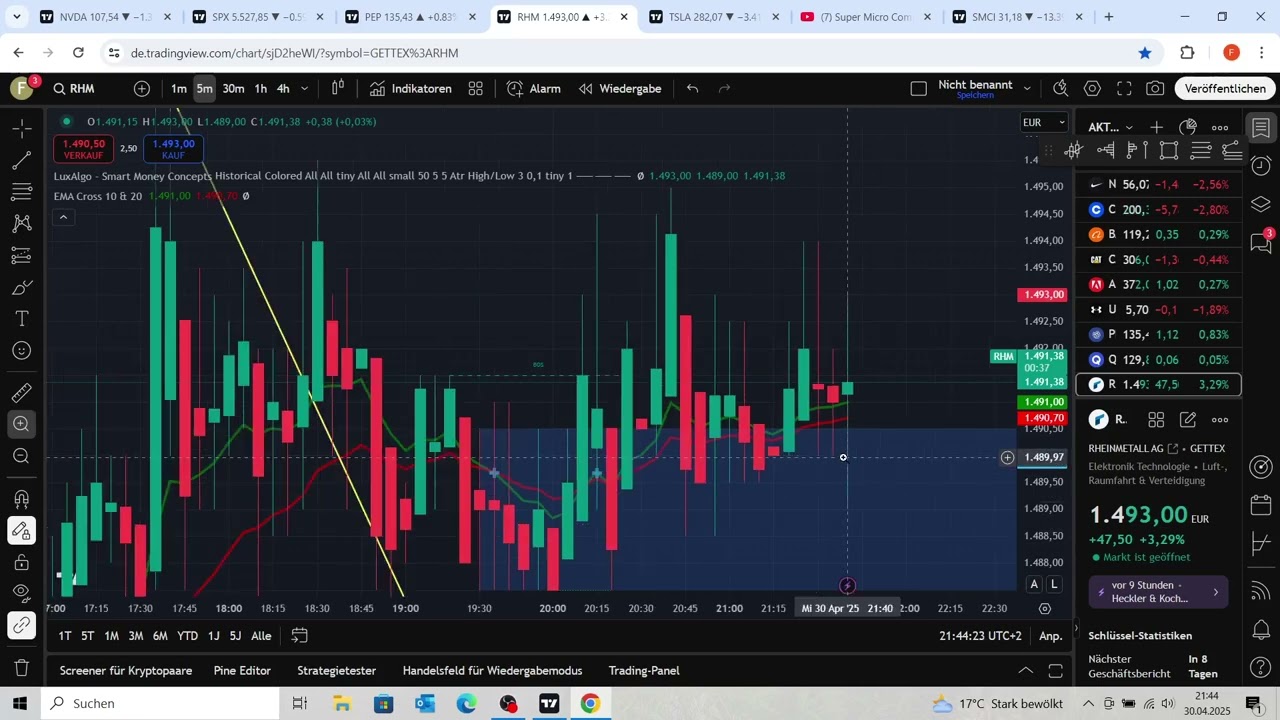Delete drawings with the trash icon
The image size is (1280, 720).
pos(22,667)
